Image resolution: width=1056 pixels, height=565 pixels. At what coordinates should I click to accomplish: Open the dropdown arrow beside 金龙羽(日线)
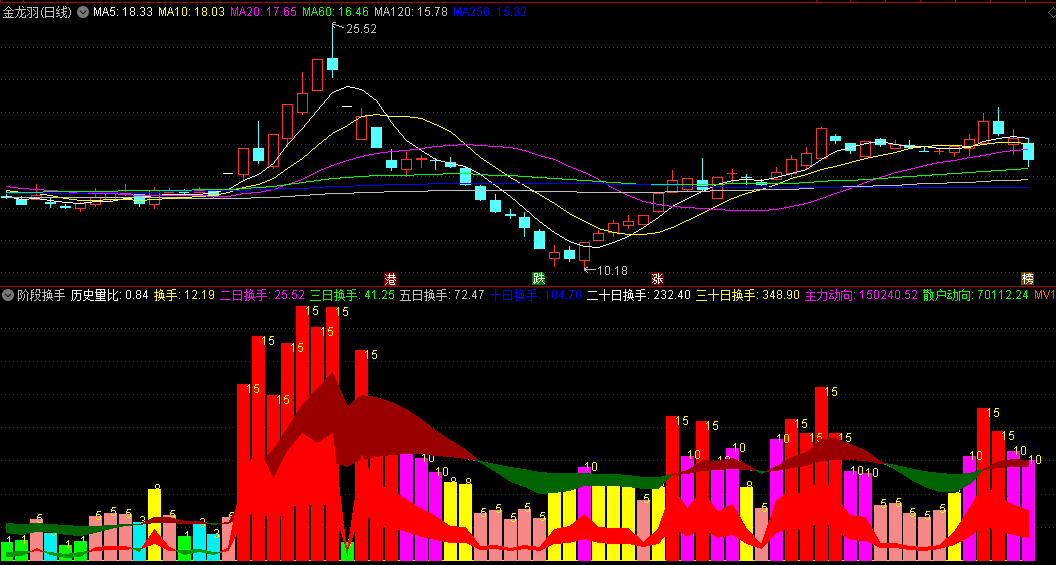[83, 11]
